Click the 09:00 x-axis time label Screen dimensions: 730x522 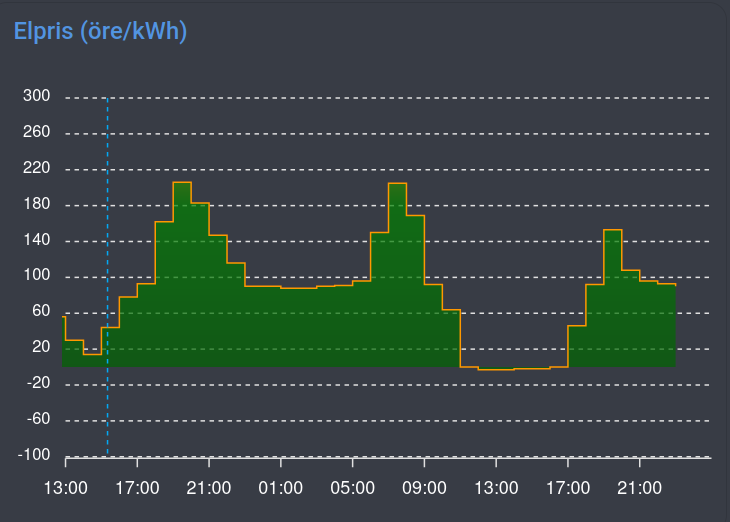click(425, 489)
